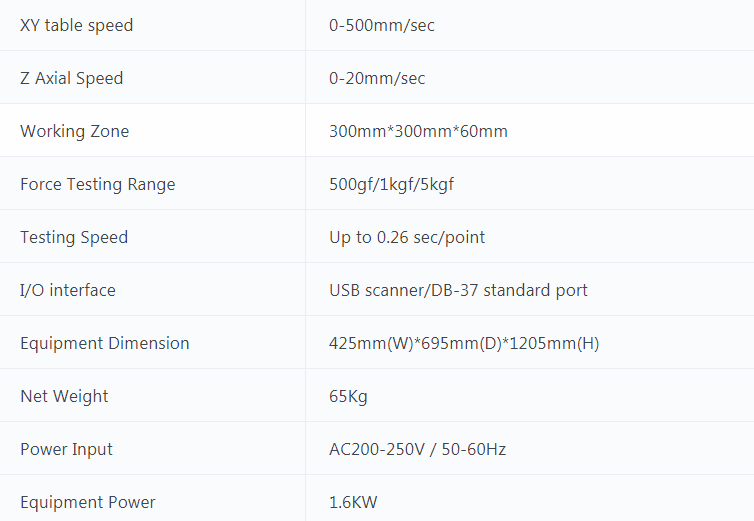754x521 pixels.
Task: Select the 300mm*300mm*60mm value
Action: (418, 131)
